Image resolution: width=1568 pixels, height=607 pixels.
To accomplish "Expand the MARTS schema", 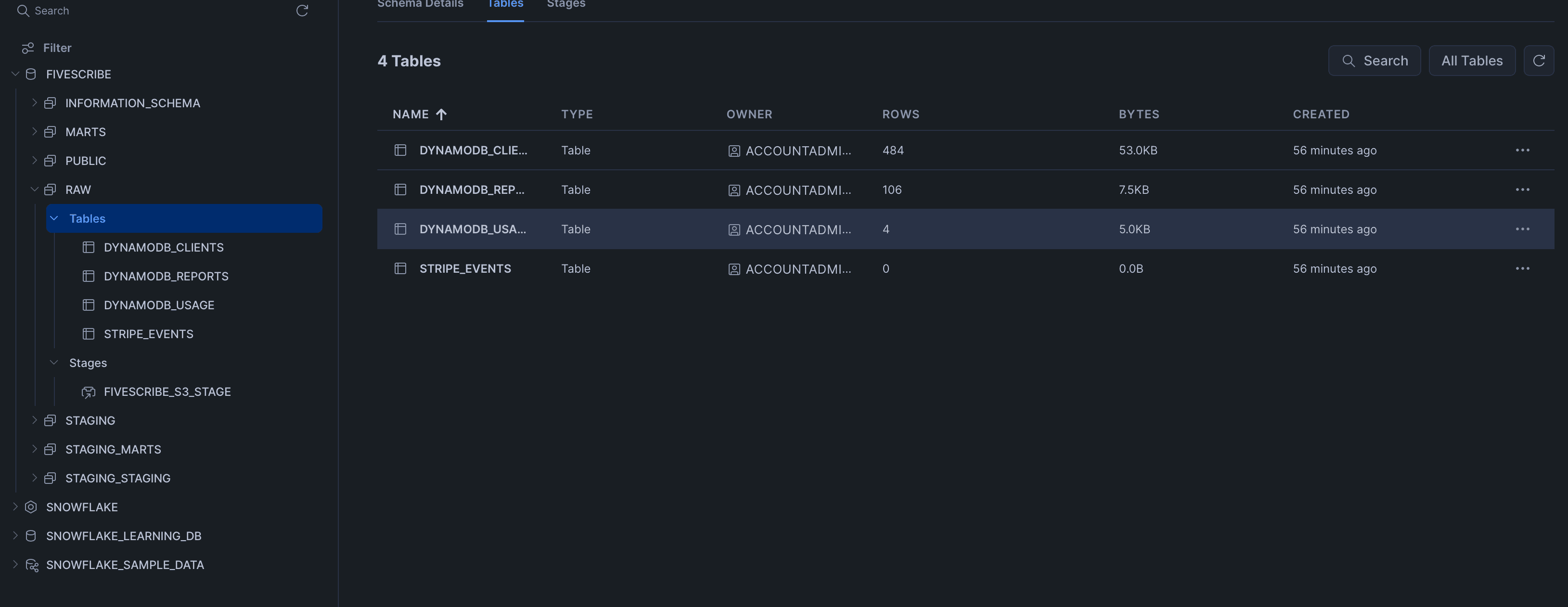I will (34, 132).
